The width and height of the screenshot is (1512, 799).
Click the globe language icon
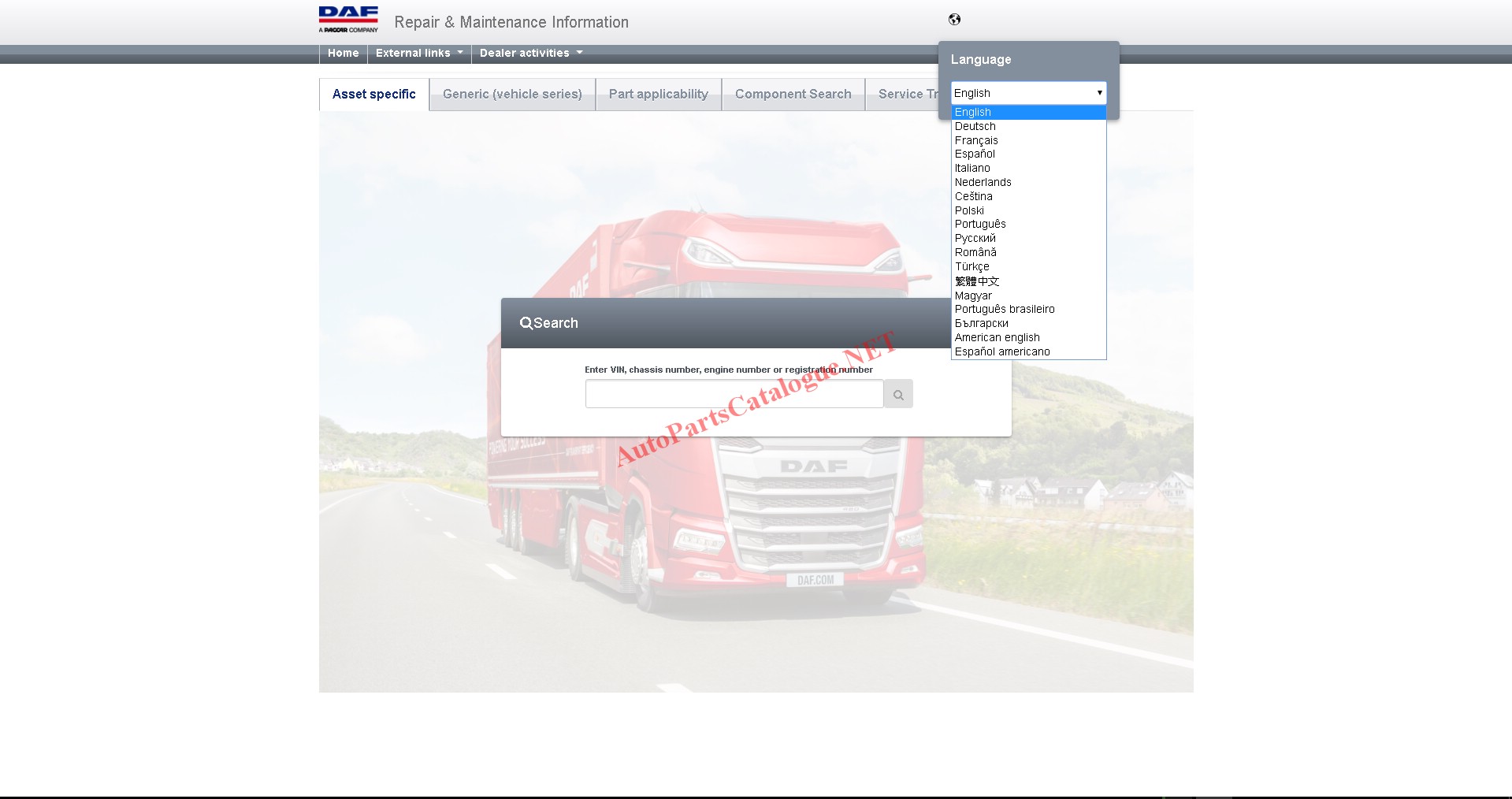point(954,20)
